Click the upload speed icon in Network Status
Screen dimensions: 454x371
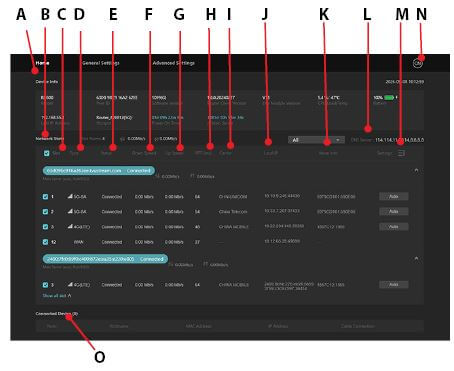tap(157, 139)
